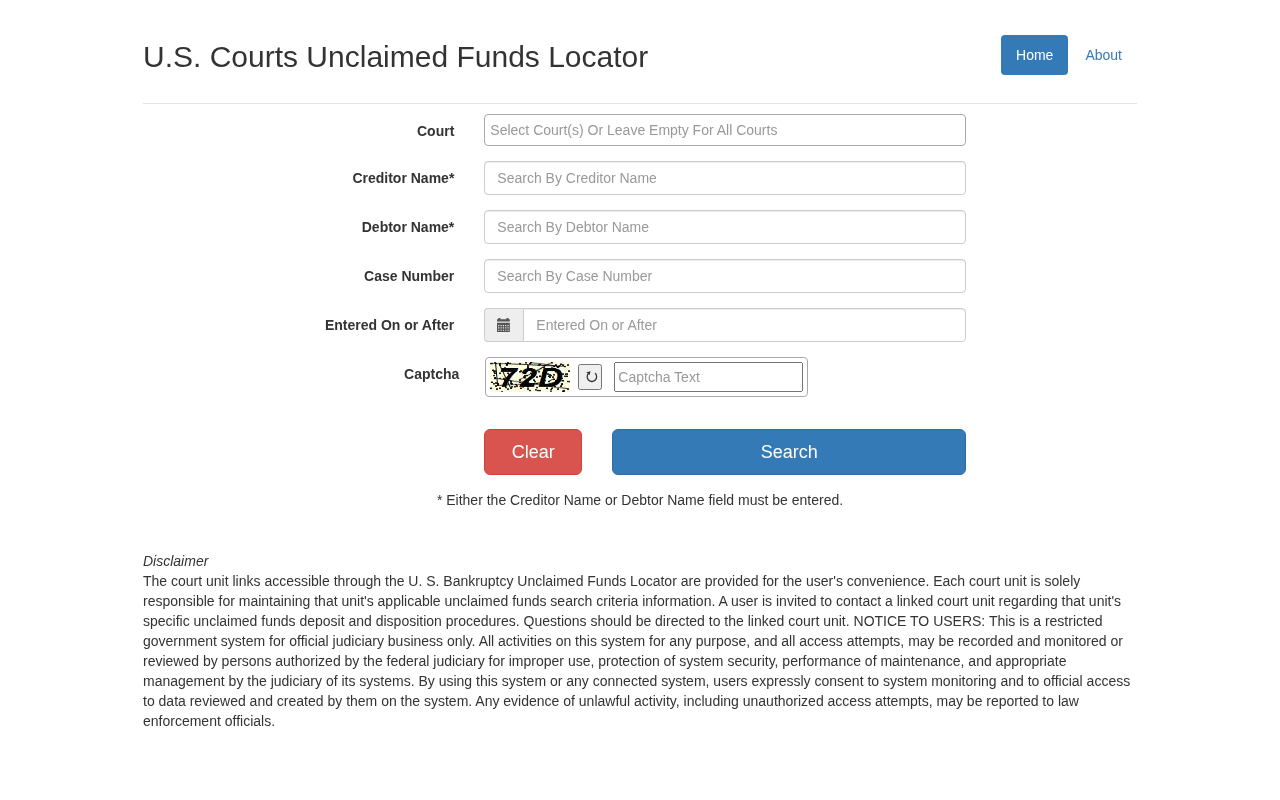Screen dimensions: 1280x800
Task: Click into the Debtor Name field
Action: coord(724,227)
